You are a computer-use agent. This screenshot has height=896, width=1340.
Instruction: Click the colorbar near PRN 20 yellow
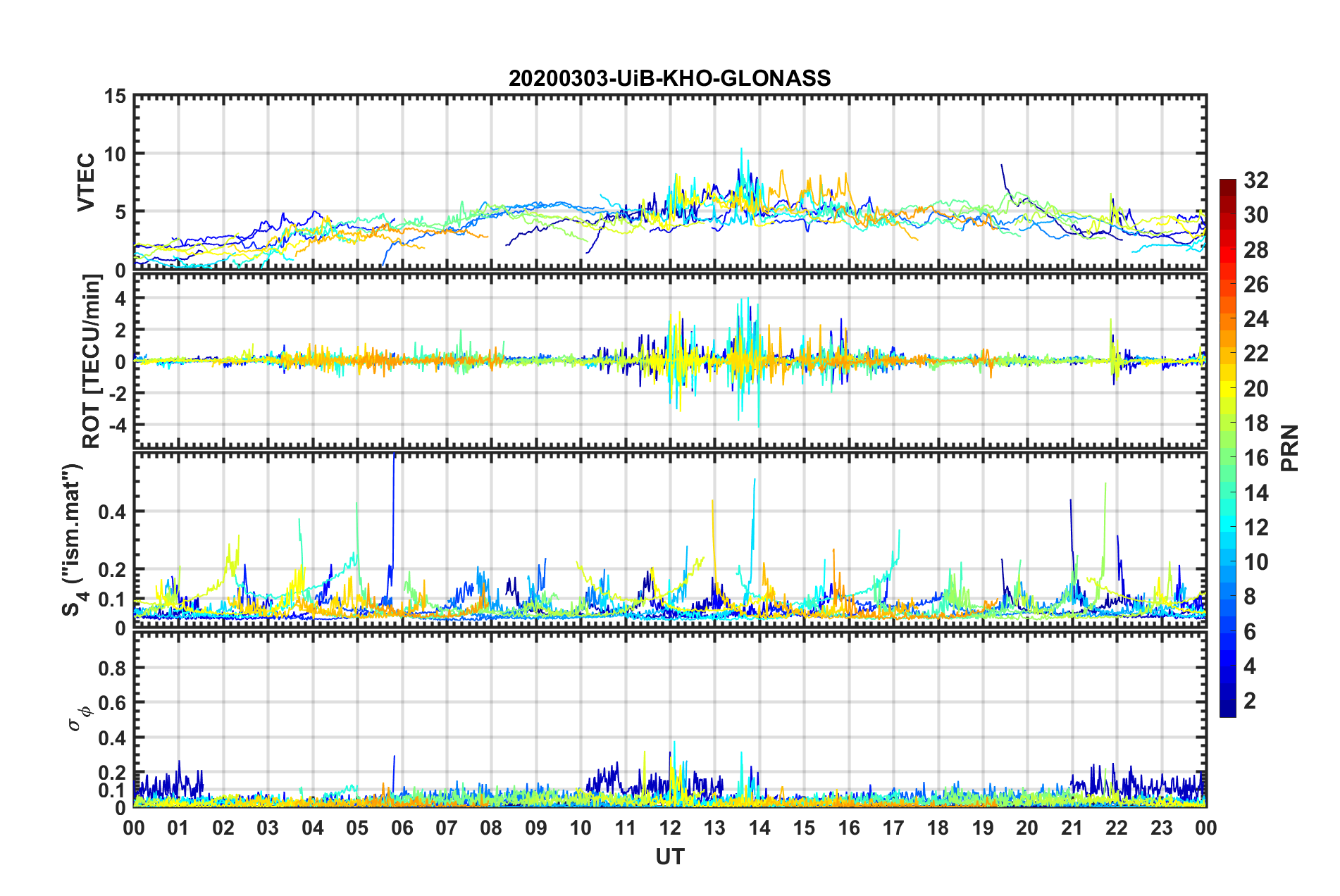coord(1227,388)
